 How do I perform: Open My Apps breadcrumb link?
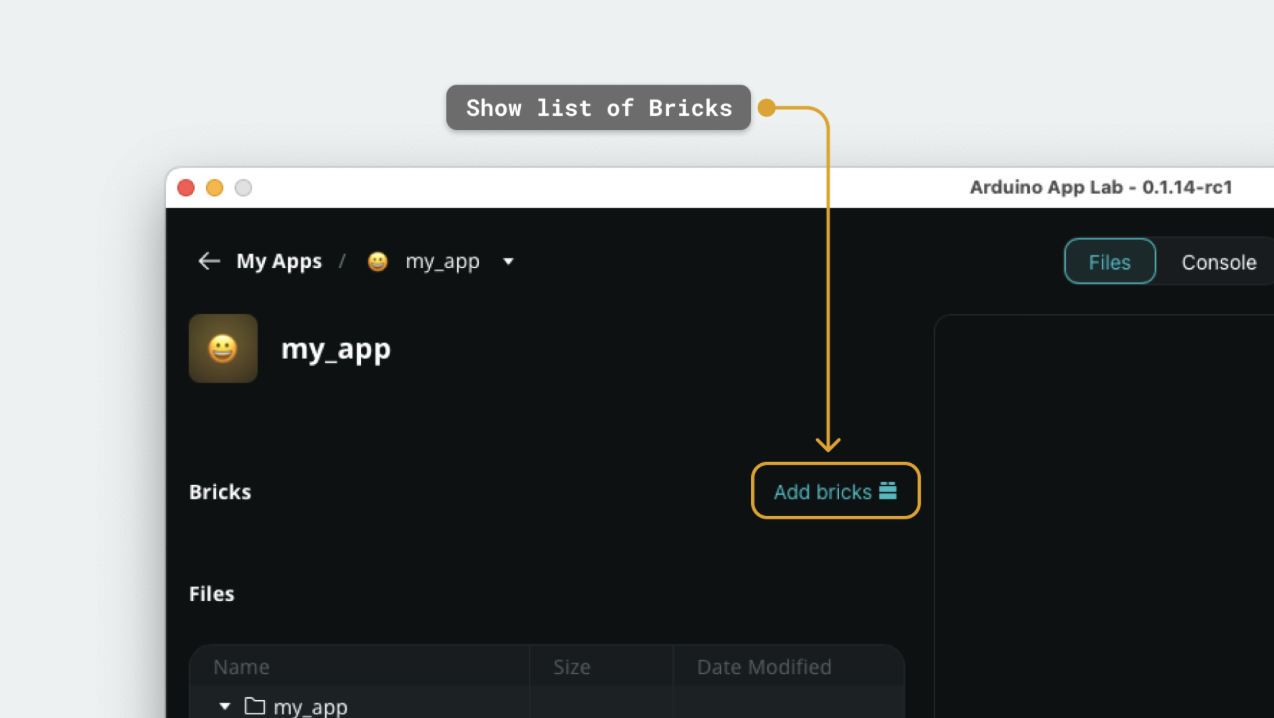(x=279, y=261)
